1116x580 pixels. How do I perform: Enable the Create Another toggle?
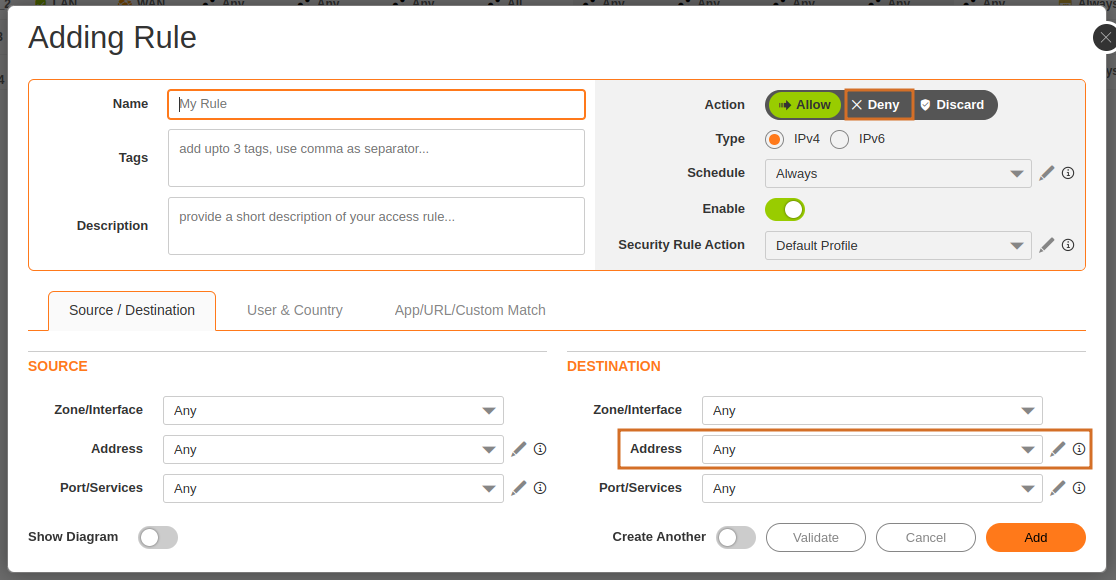pyautogui.click(x=736, y=537)
